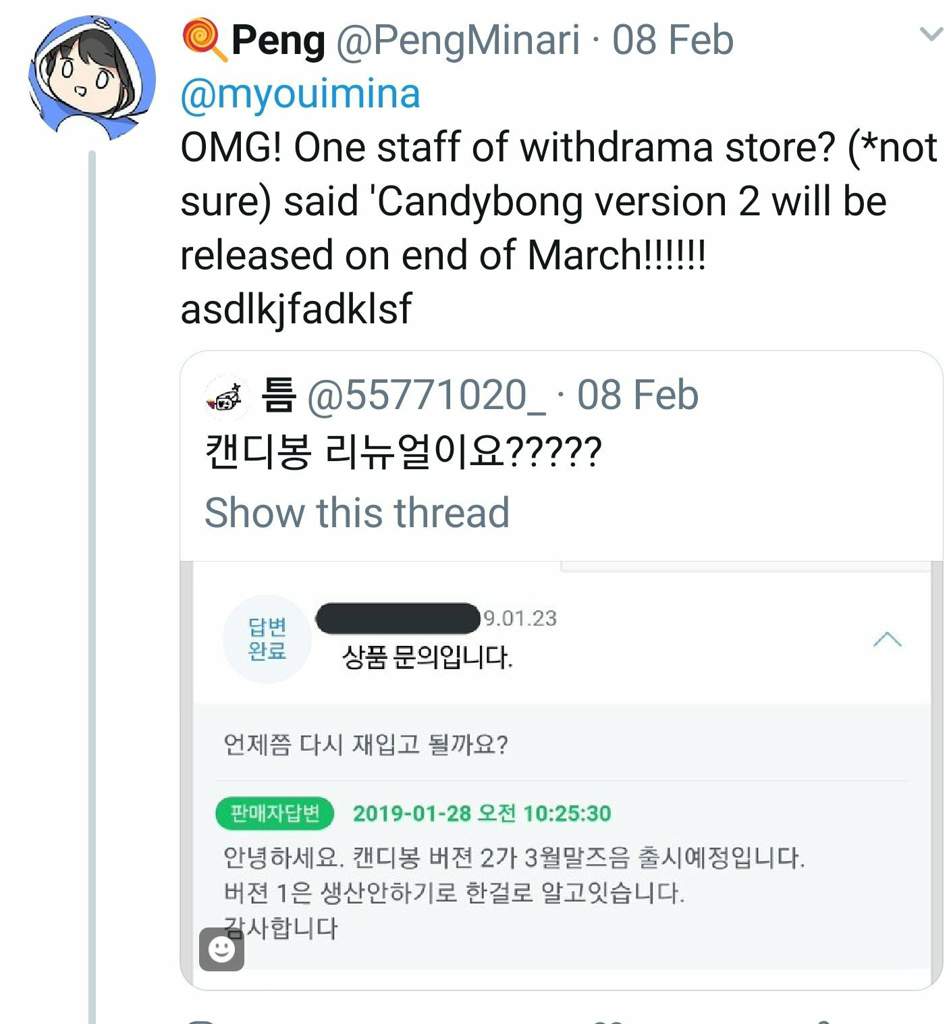Open quoted account handle @55771020_
Image resolution: width=951 pixels, height=1024 pixels.
tap(426, 396)
